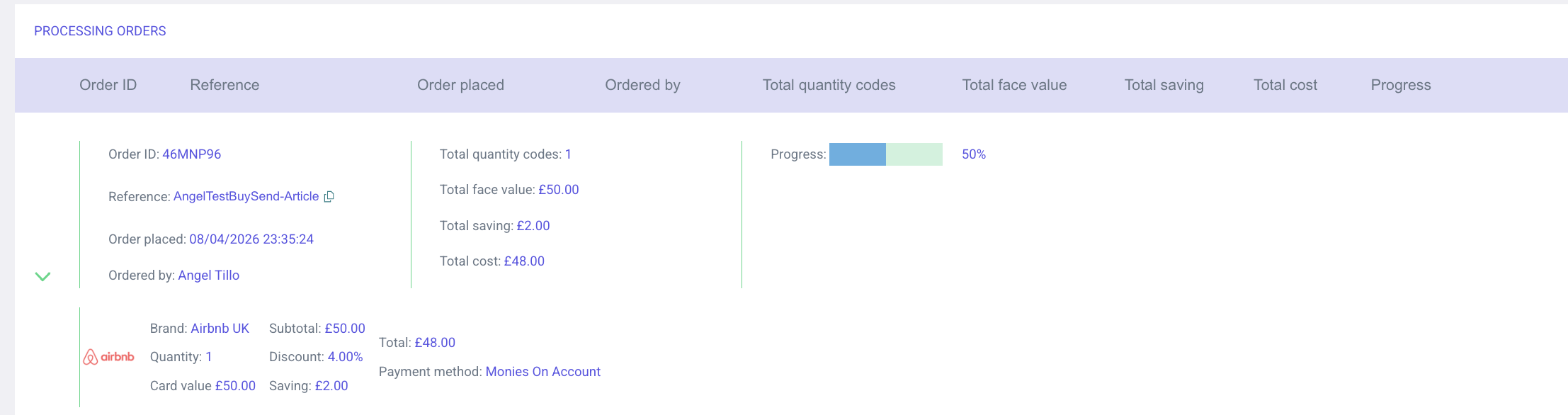Open the Angel Tillo user link
This screenshot has height=415, width=1568.
click(x=208, y=275)
